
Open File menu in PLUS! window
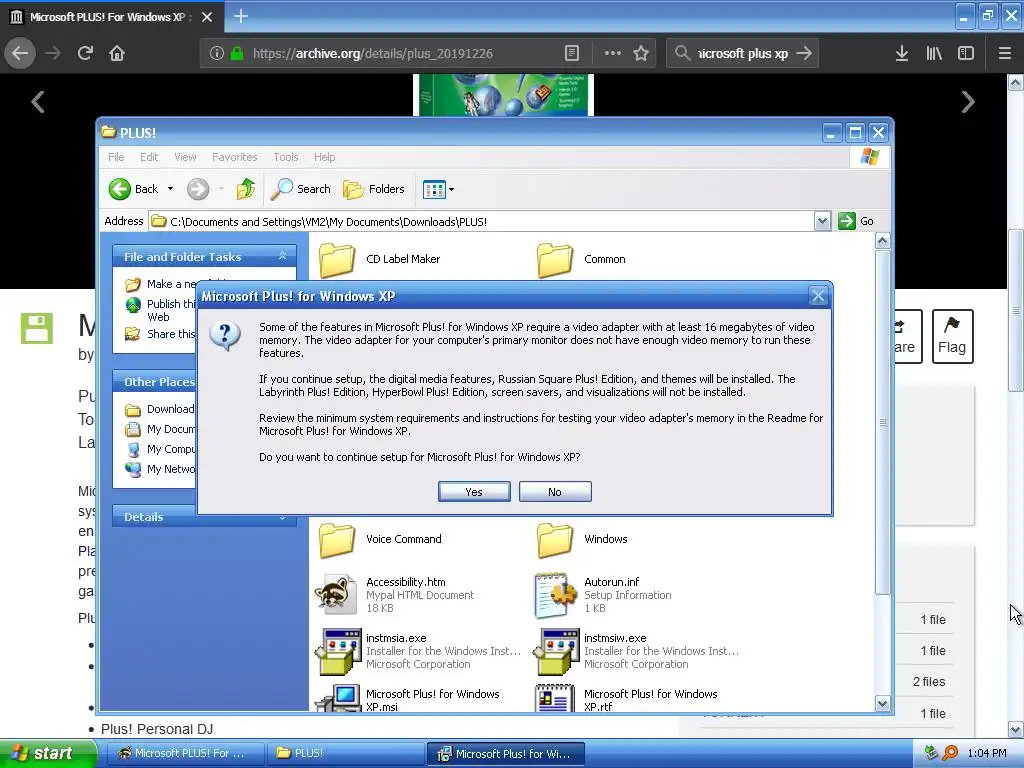pos(116,157)
